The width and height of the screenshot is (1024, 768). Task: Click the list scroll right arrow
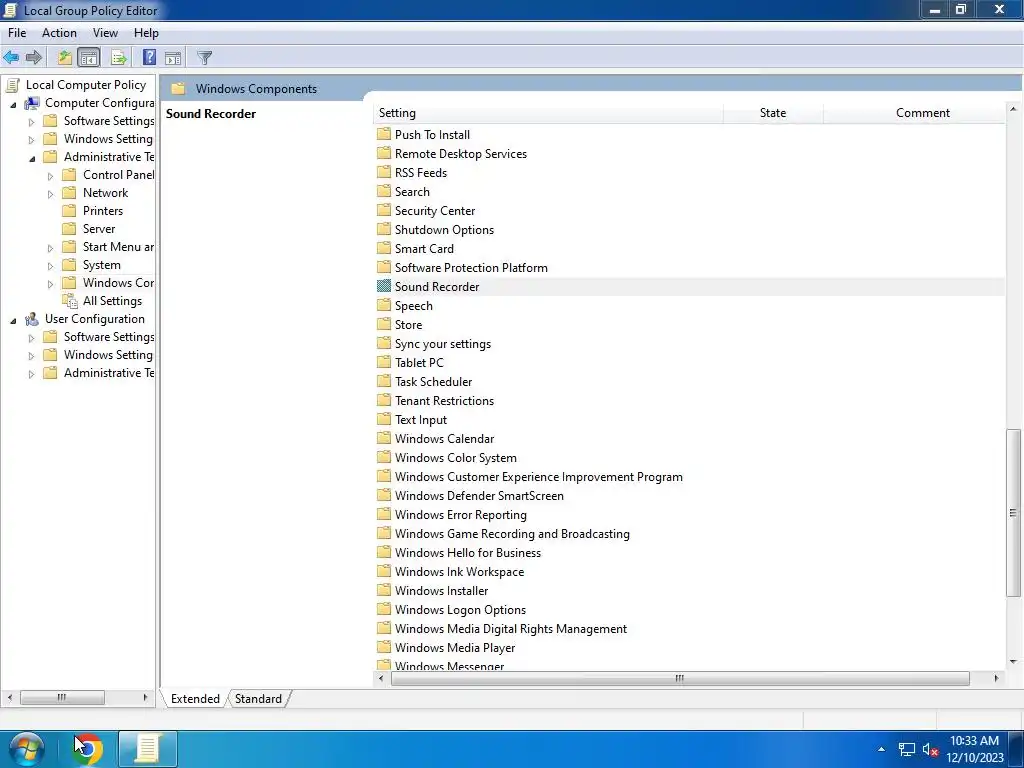coord(996,678)
